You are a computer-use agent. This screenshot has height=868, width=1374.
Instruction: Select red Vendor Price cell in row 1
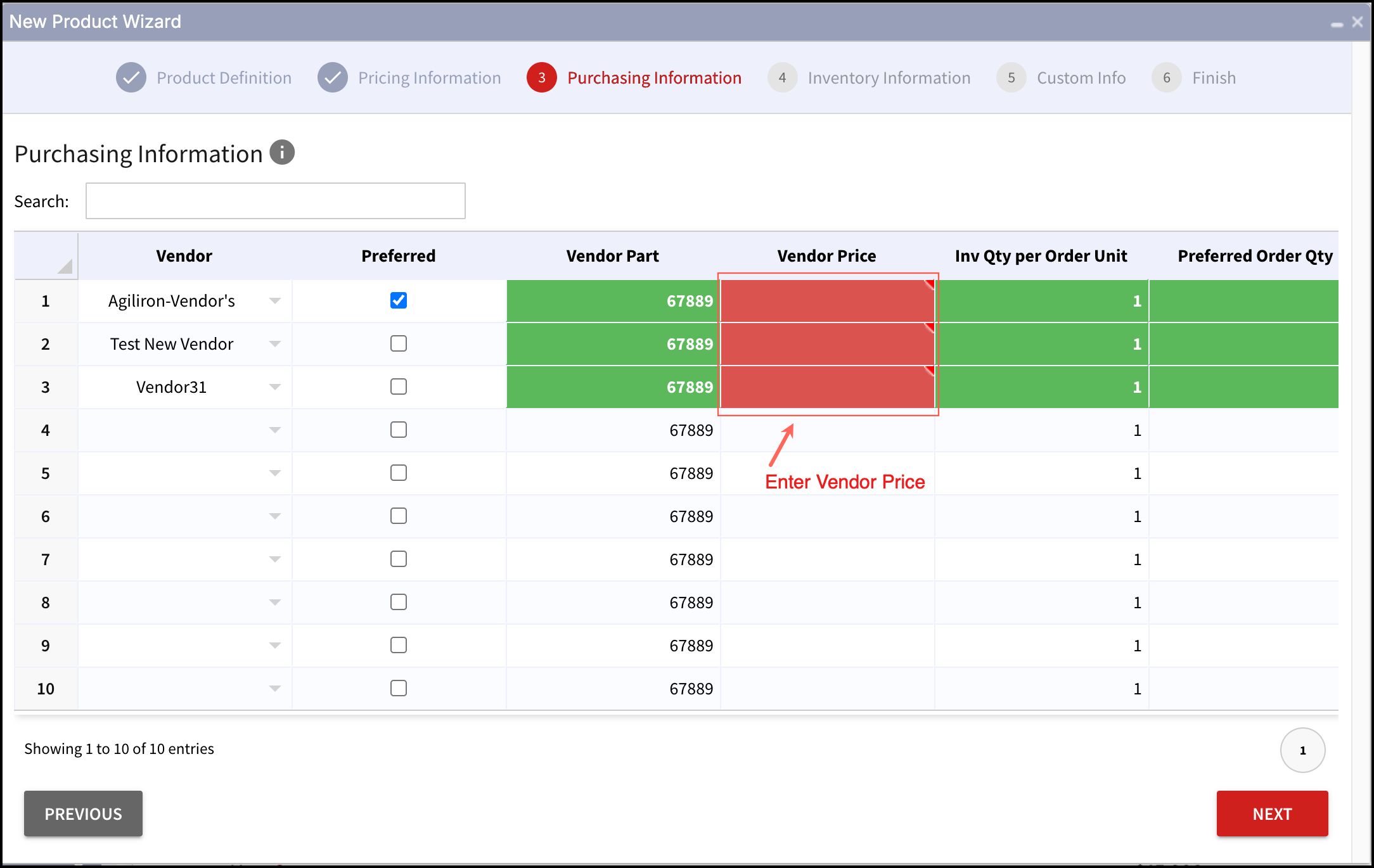(827, 301)
